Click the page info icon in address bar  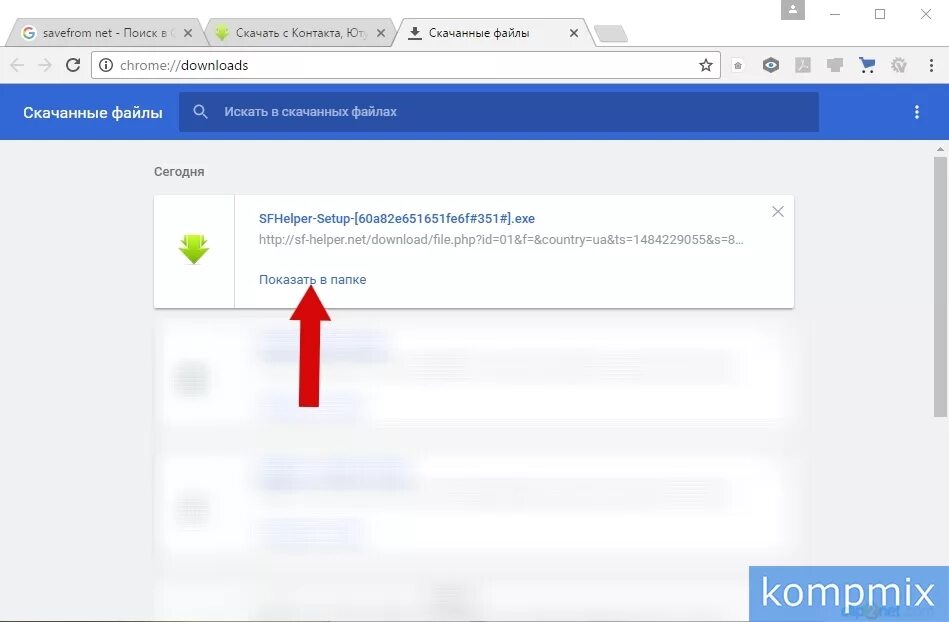click(106, 65)
